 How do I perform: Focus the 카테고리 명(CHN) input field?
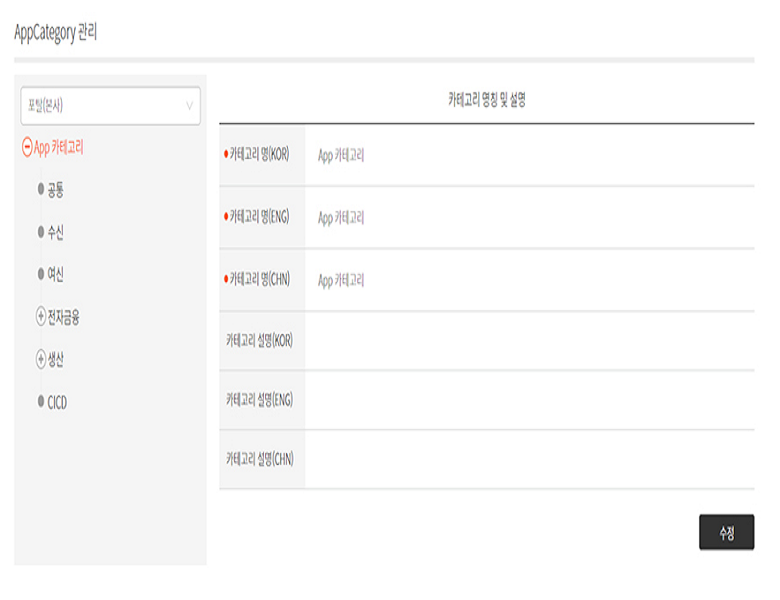pos(528,281)
